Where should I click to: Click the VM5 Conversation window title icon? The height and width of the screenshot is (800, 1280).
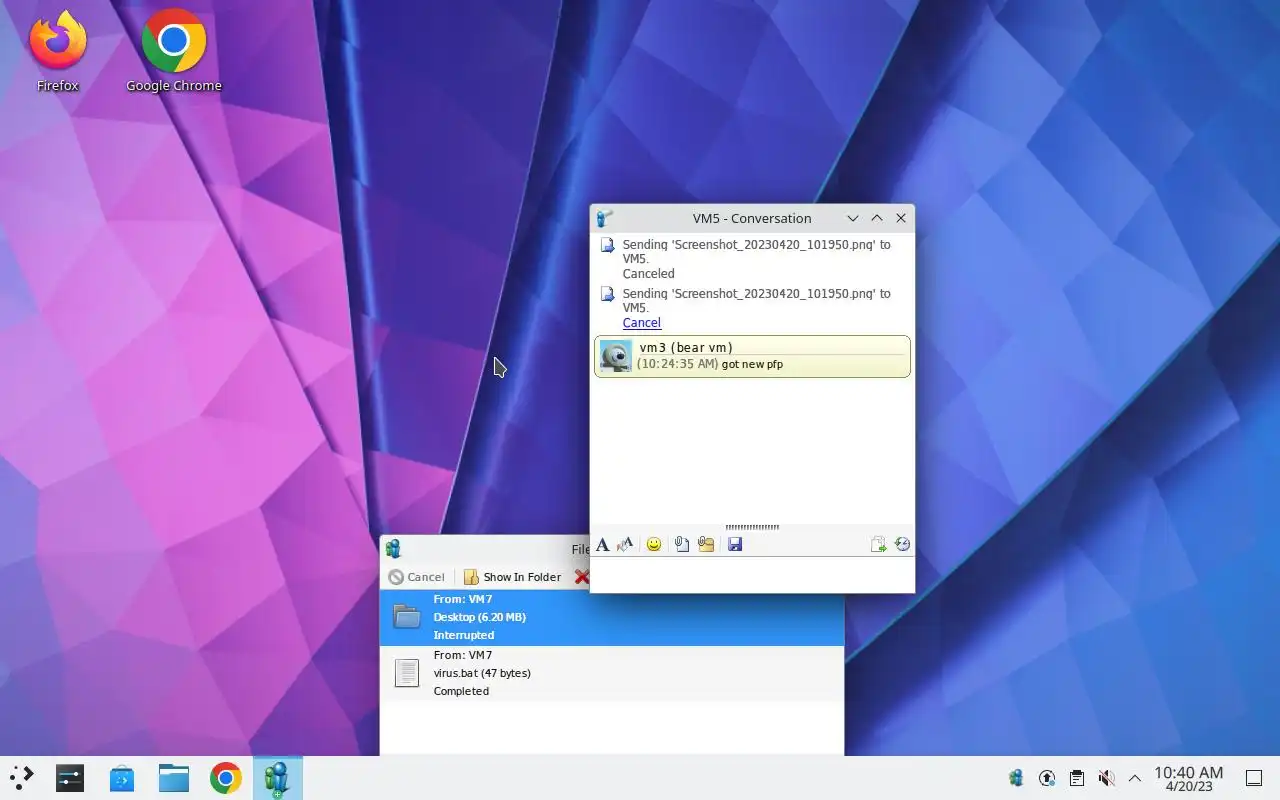click(604, 218)
